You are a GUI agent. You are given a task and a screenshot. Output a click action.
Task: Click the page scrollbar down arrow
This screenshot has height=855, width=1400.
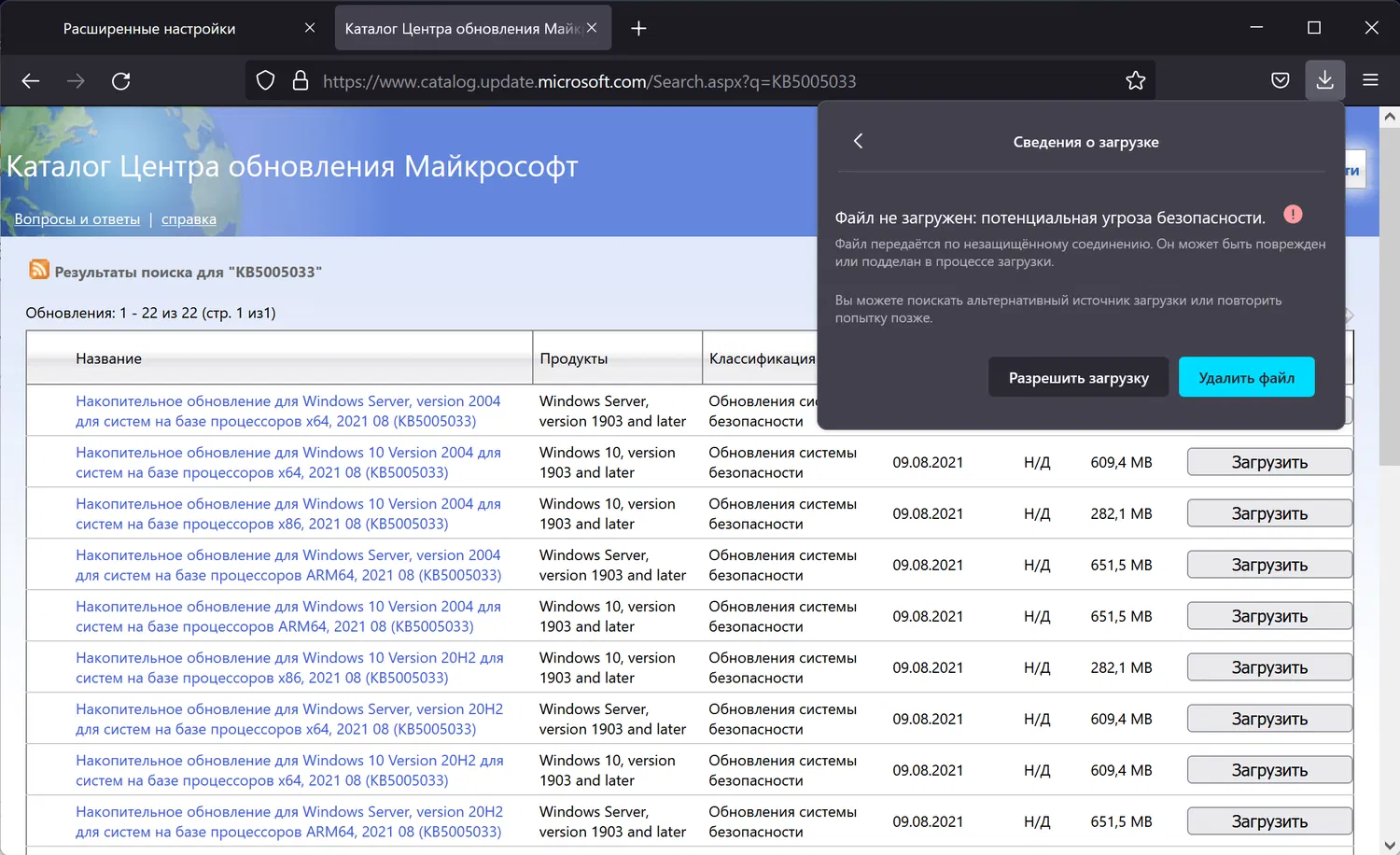pos(1390,845)
